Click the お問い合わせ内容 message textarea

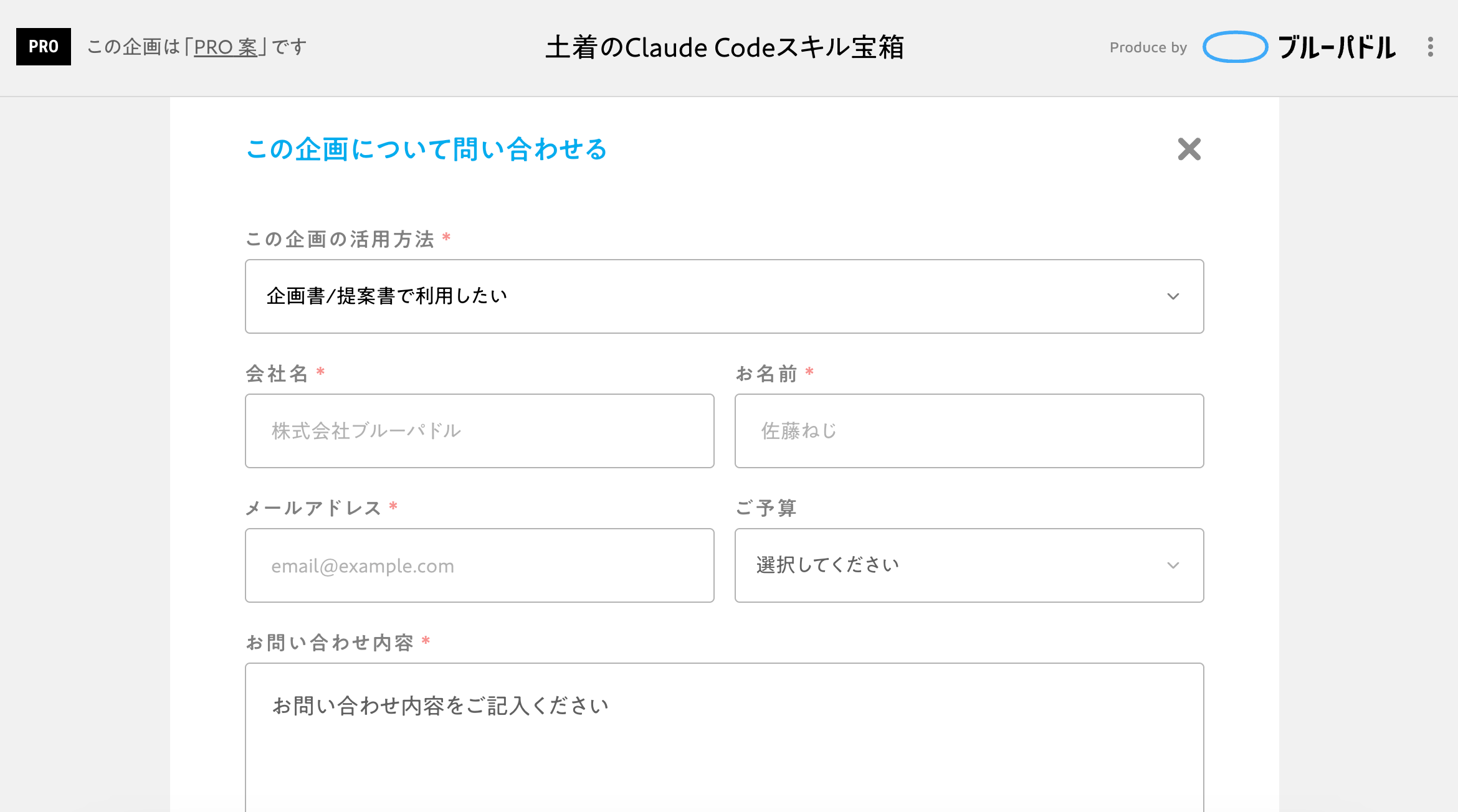click(724, 738)
